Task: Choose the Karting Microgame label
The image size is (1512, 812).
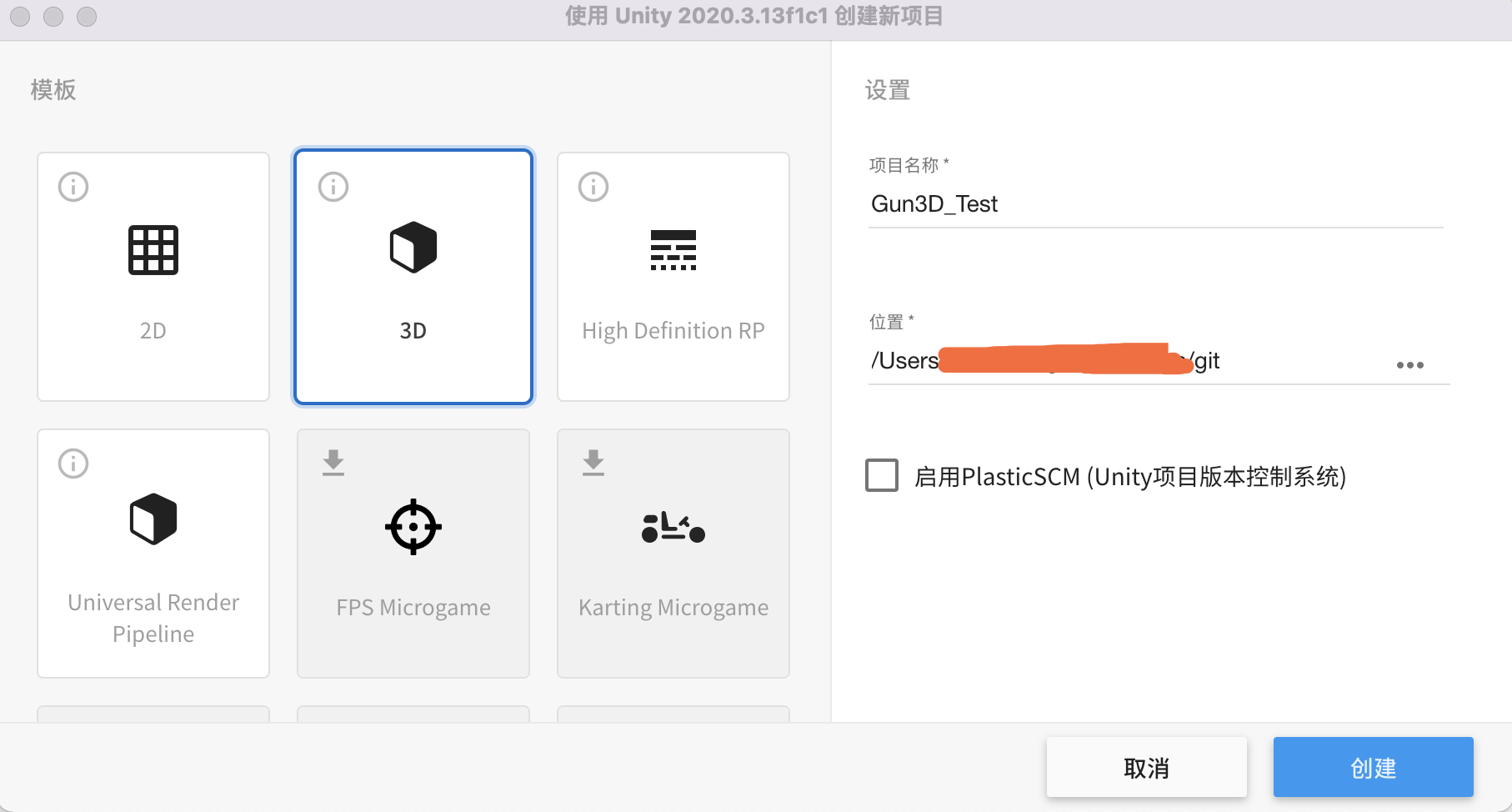Action: tap(673, 608)
